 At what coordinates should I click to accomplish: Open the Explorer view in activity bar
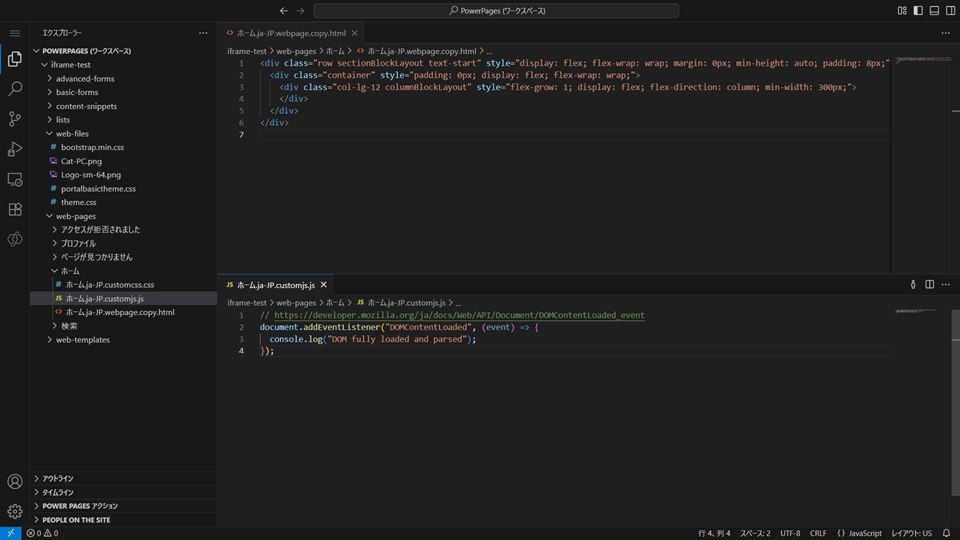pyautogui.click(x=15, y=59)
